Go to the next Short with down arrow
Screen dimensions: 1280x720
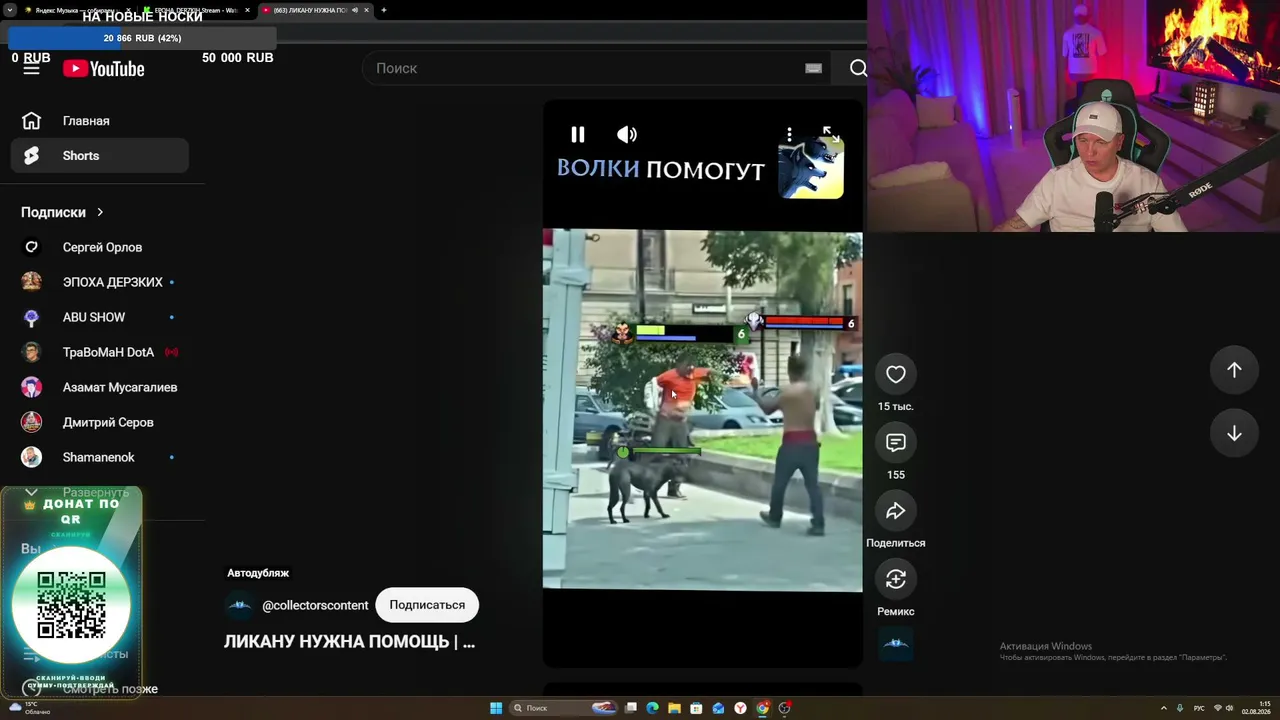[x=1234, y=433]
